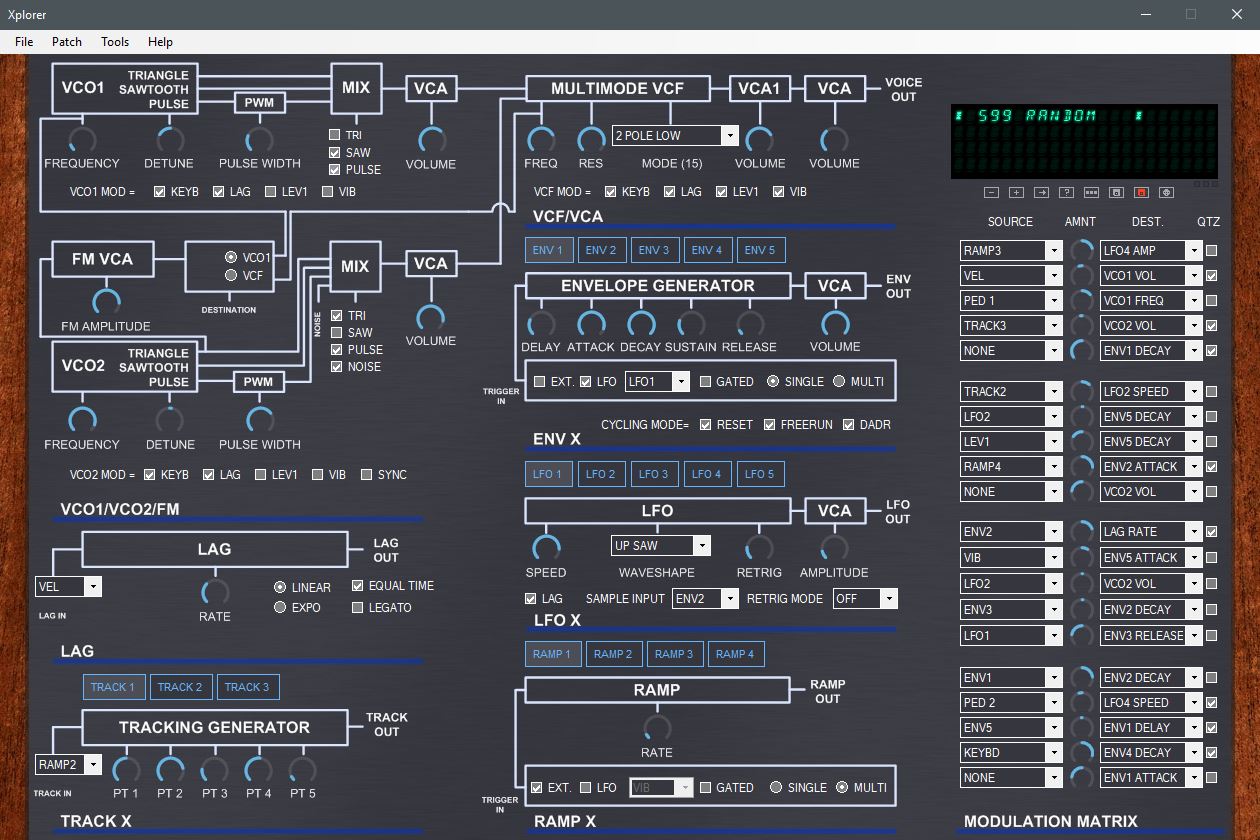Open the Patch menu

(67, 41)
